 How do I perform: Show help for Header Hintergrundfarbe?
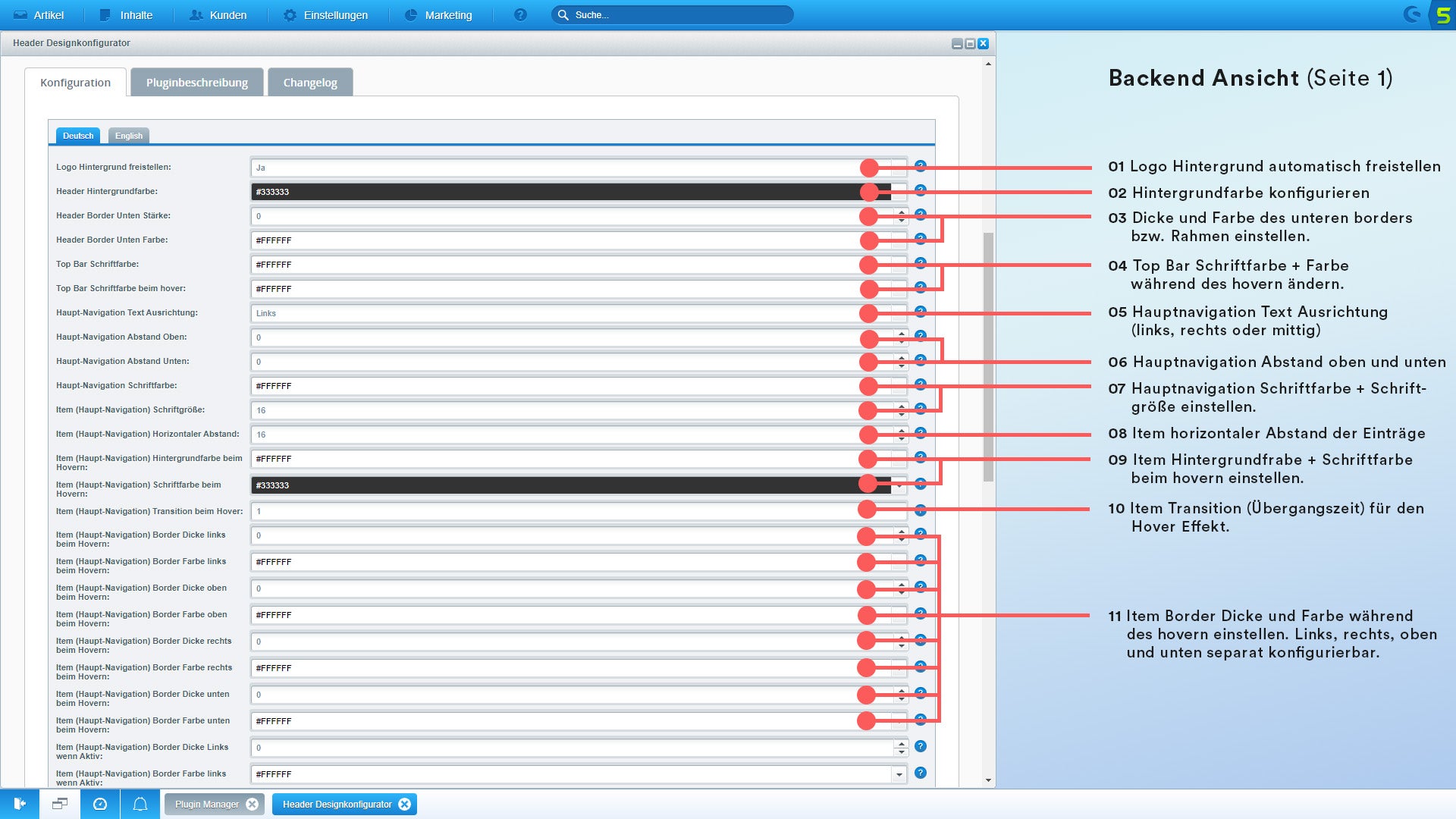click(921, 190)
